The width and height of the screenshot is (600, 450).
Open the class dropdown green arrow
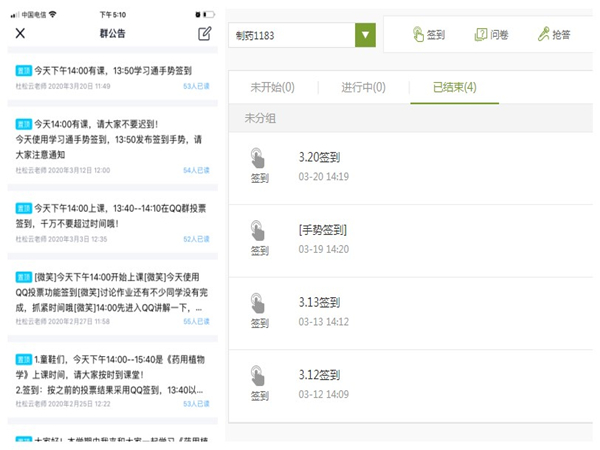(x=365, y=35)
